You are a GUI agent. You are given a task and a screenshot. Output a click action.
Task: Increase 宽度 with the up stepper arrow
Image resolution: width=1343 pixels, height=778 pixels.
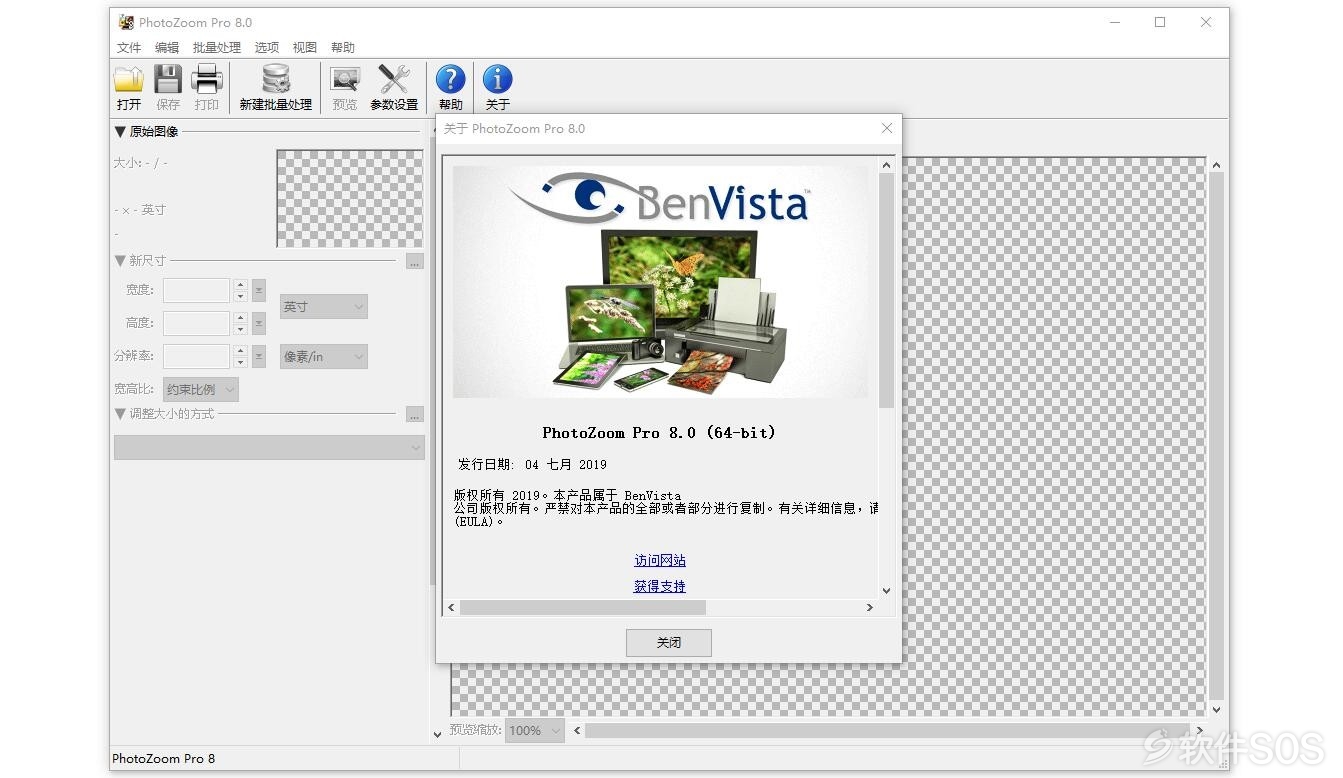[x=240, y=285]
